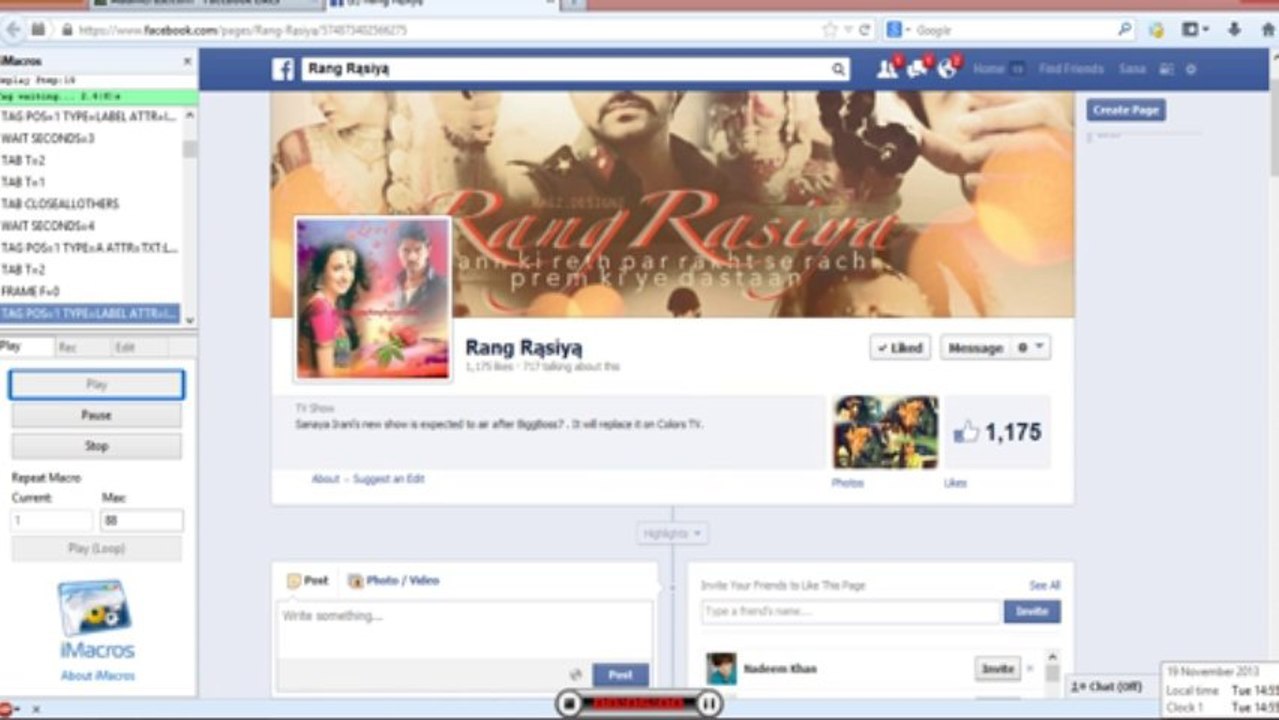Go to browser home page icon

point(1268,30)
